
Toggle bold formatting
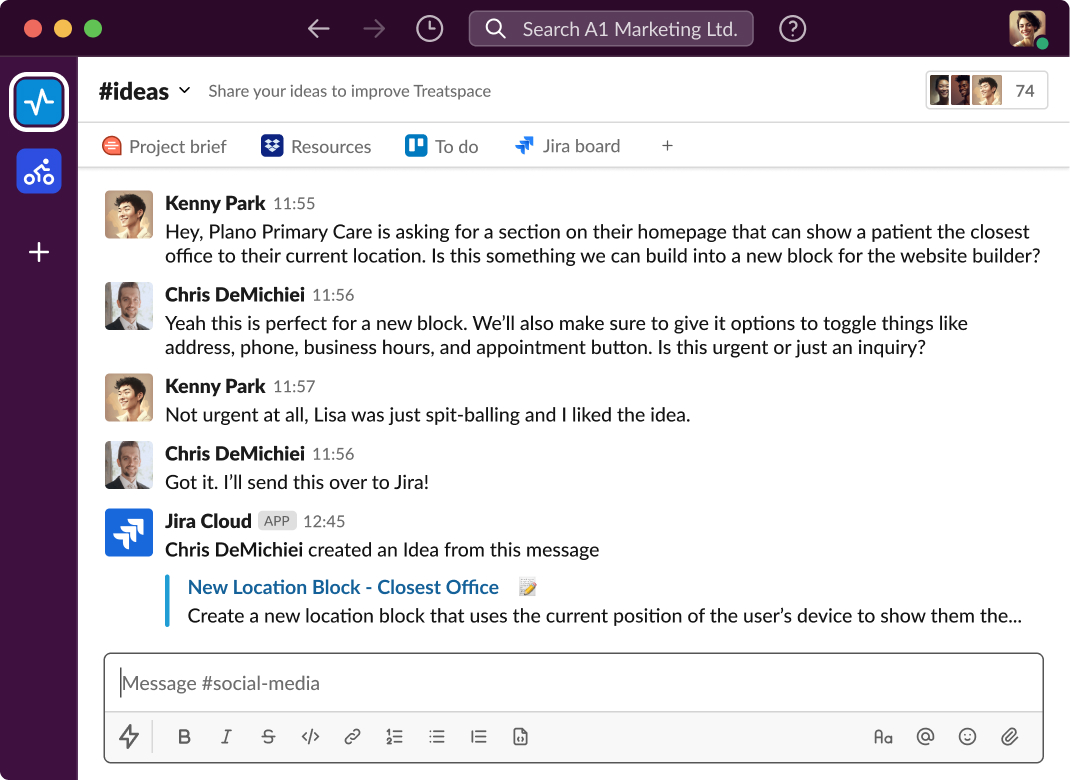184,736
